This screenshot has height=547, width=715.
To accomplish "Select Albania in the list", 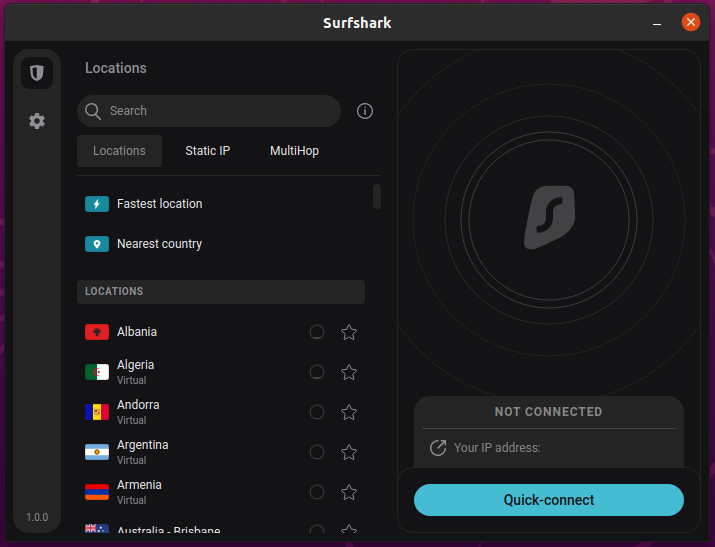I will [221, 332].
